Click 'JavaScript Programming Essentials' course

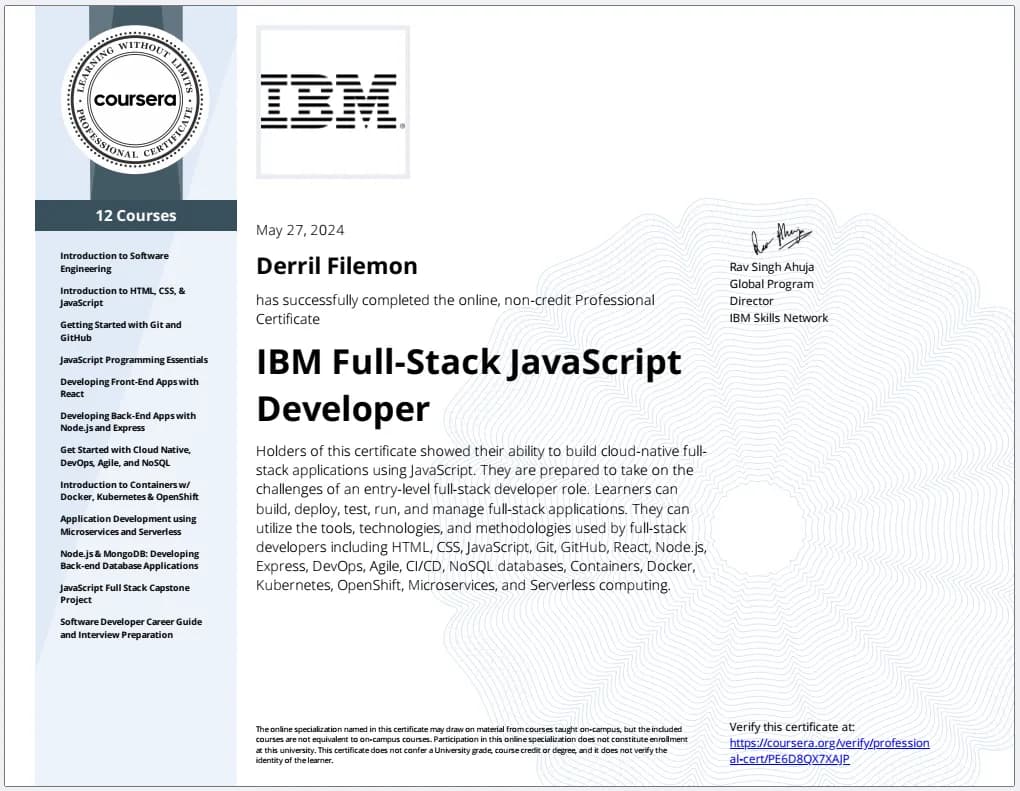point(134,360)
